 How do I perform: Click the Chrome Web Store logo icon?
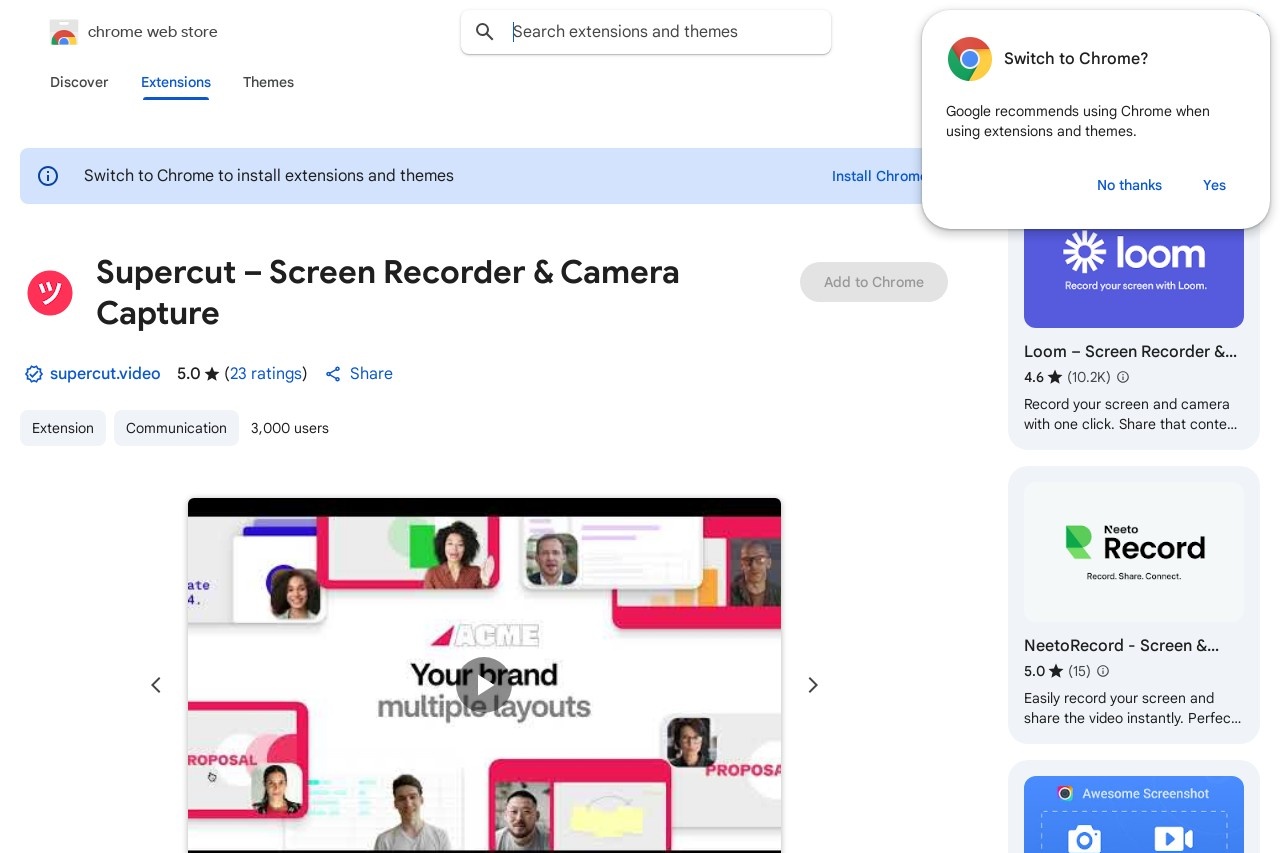click(x=63, y=32)
